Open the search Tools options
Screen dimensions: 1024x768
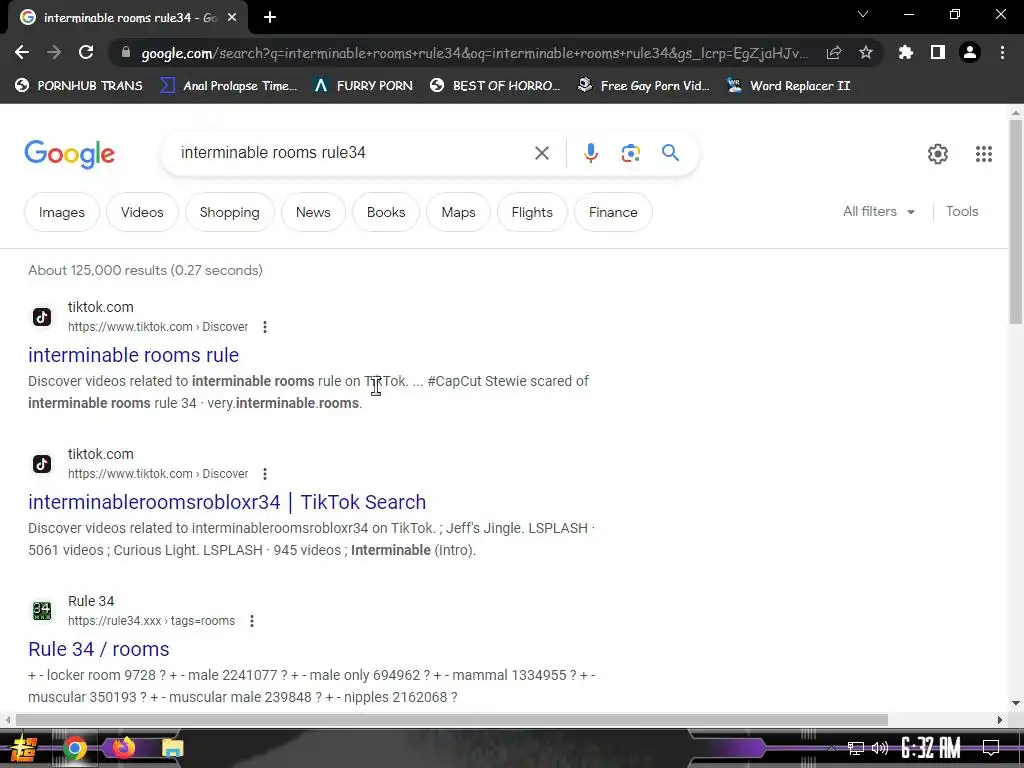961,212
